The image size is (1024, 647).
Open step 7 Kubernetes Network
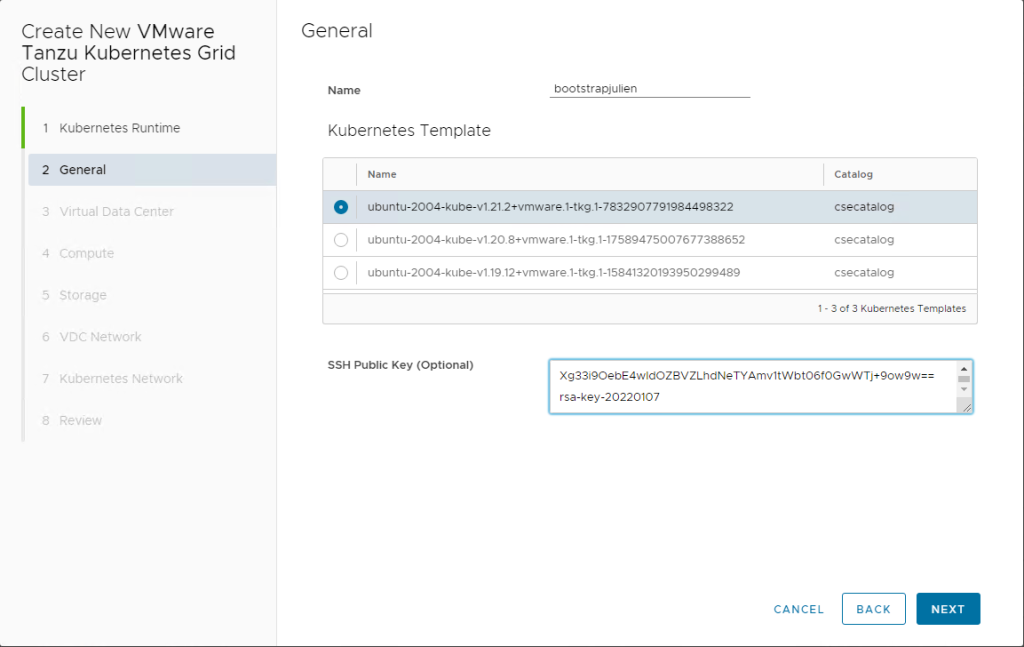[x=112, y=379]
